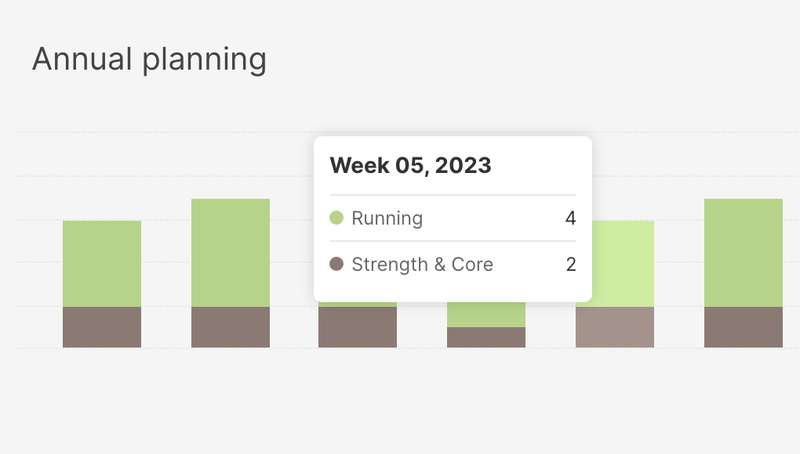Click the second bar's brown base segment
This screenshot has height=454, width=800.
230,327
